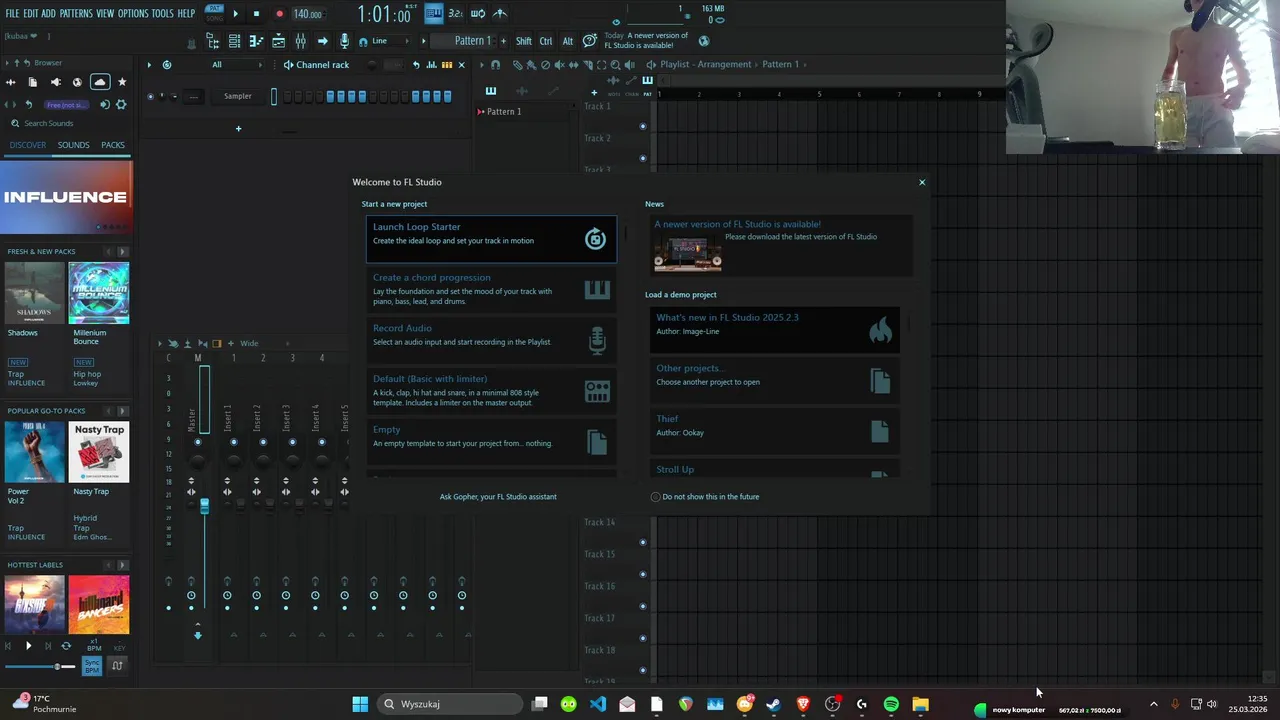Switch to the DISCOVER tab
This screenshot has width=1280, height=720.
pyautogui.click(x=28, y=145)
